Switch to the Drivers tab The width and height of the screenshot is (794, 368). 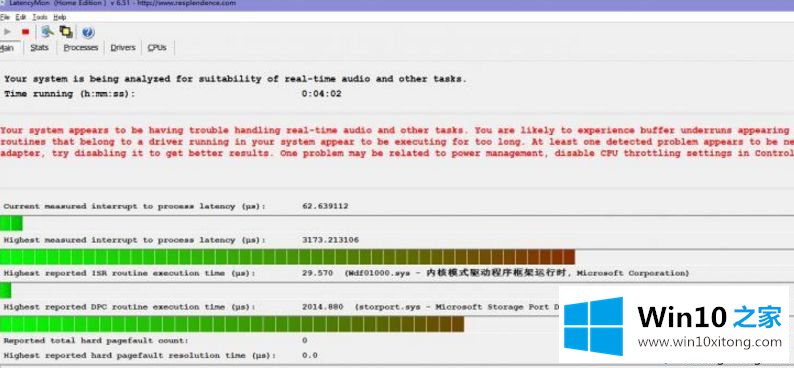[123, 48]
